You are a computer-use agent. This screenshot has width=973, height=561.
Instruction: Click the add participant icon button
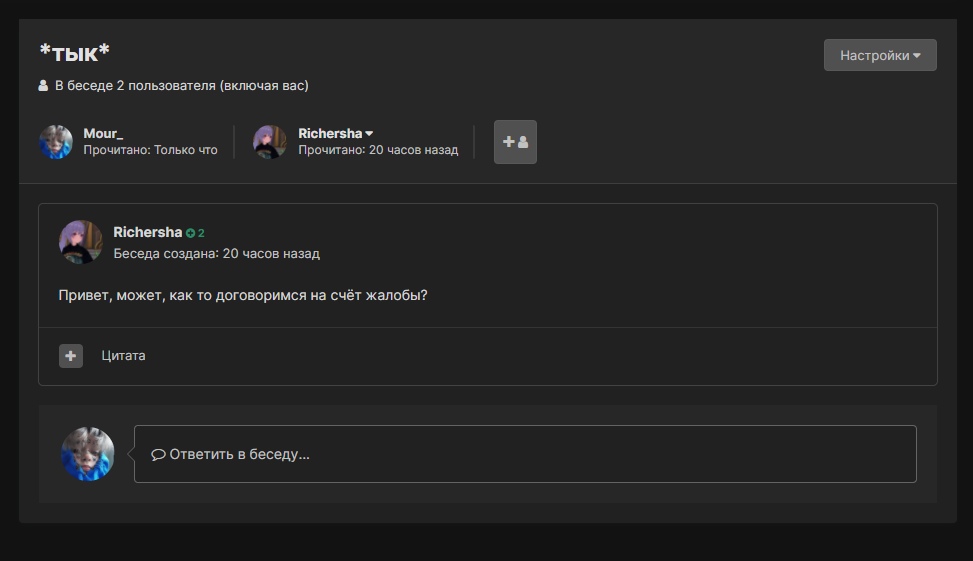pyautogui.click(x=515, y=142)
